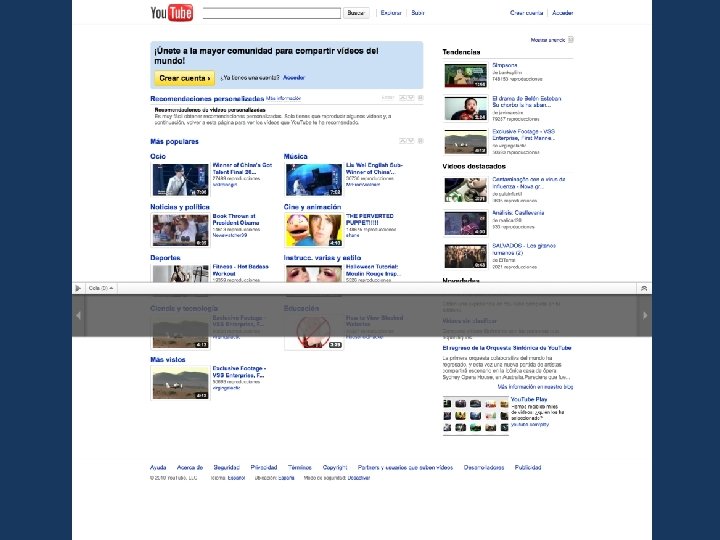This screenshot has width=720, height=540.
Task: Click Recomendaciones personalizadas heading
Action: click(207, 98)
